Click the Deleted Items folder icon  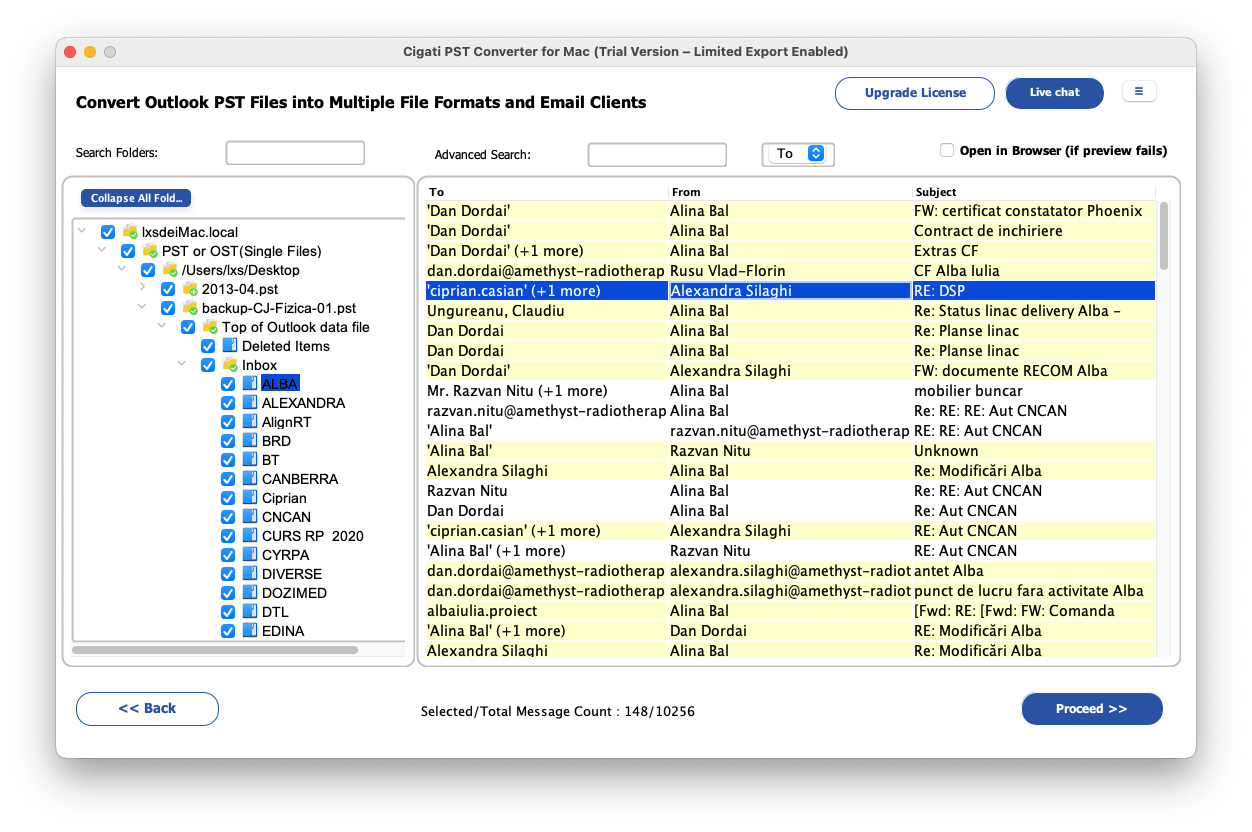pyautogui.click(x=230, y=346)
